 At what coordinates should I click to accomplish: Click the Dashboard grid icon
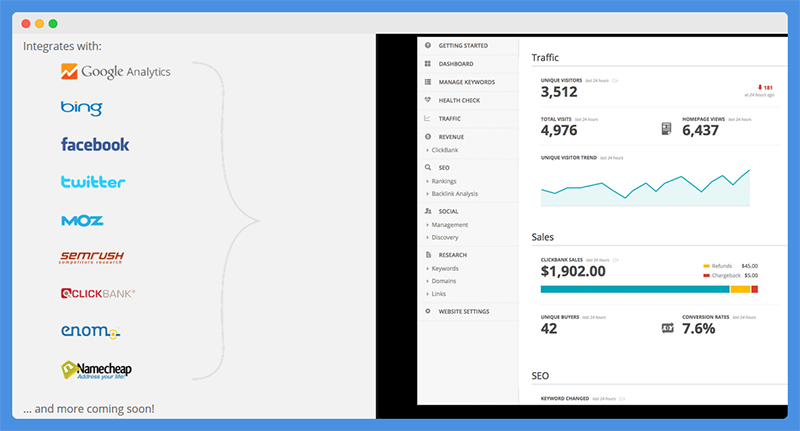[x=428, y=64]
